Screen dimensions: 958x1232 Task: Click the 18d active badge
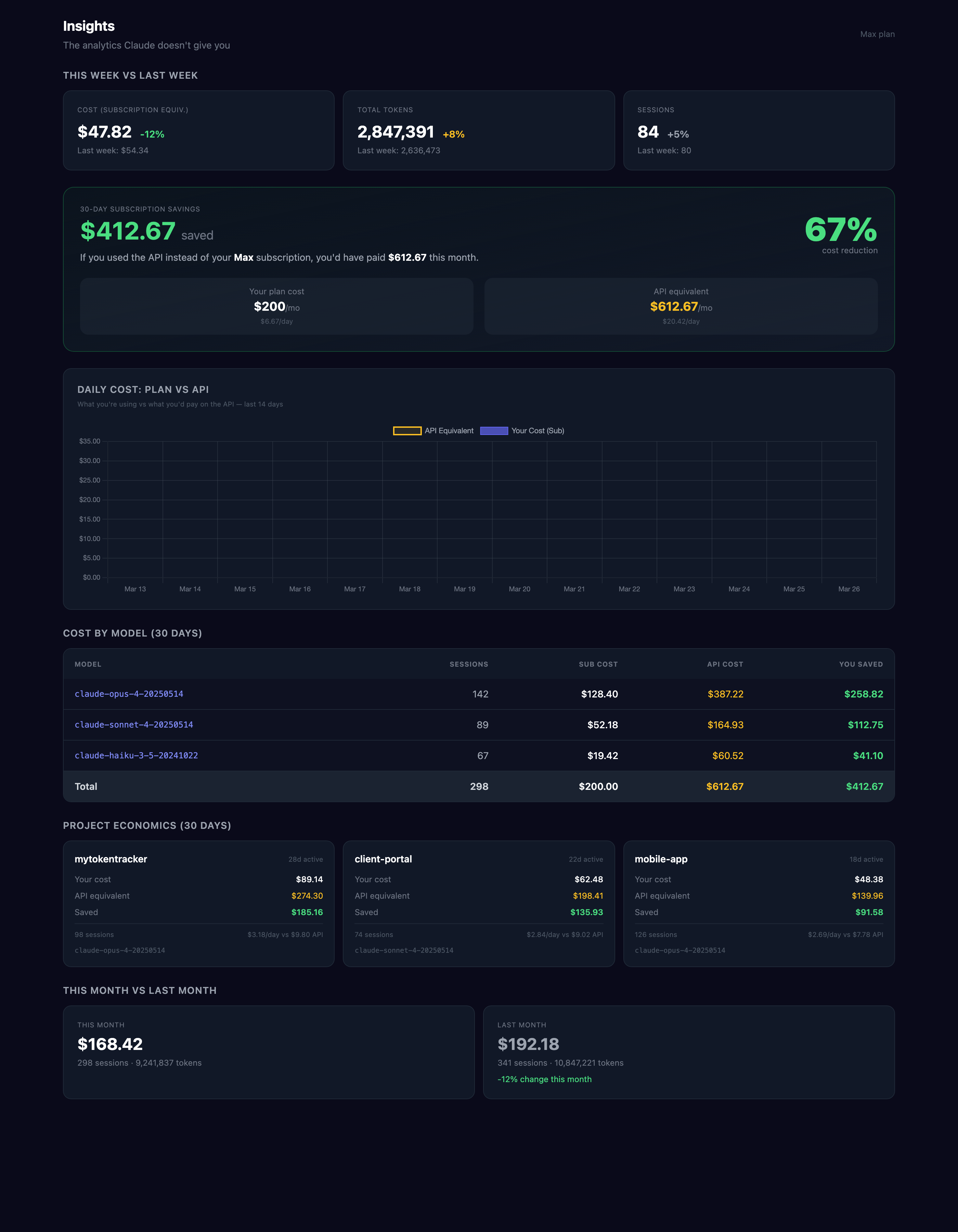click(866, 860)
